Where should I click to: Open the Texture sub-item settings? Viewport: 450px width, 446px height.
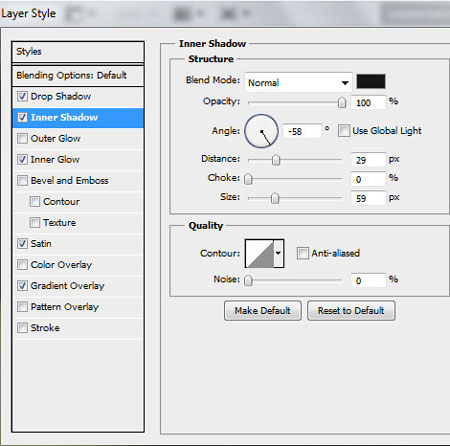tap(59, 223)
